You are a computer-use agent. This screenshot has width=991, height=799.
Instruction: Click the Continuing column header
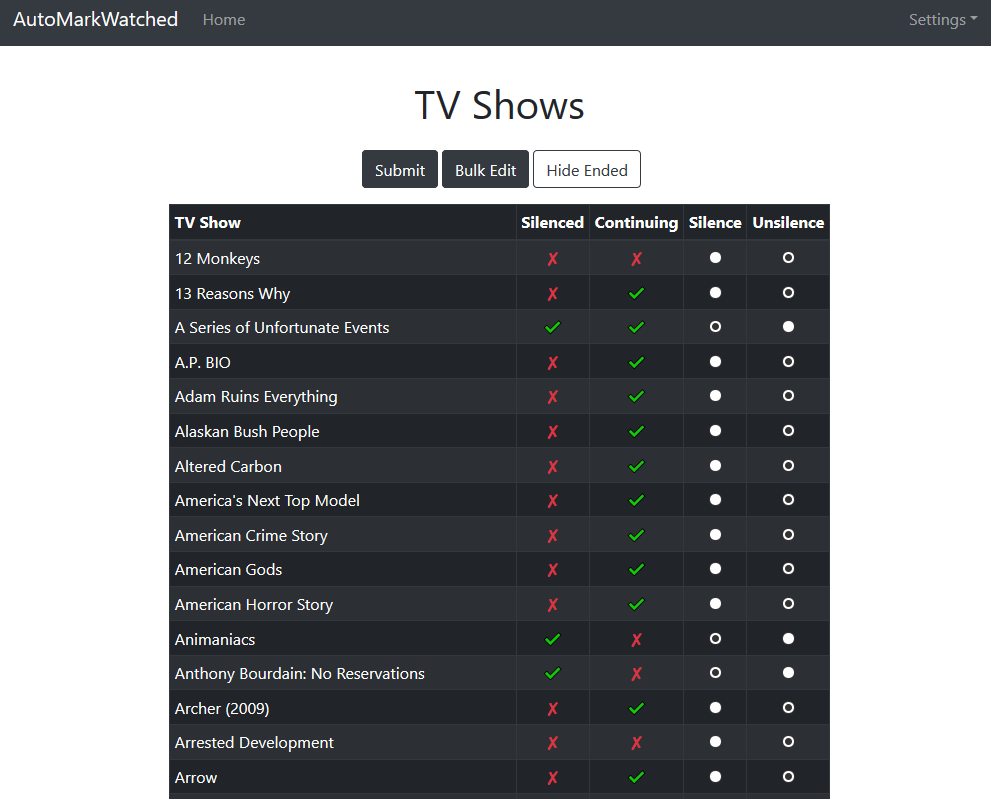(636, 223)
